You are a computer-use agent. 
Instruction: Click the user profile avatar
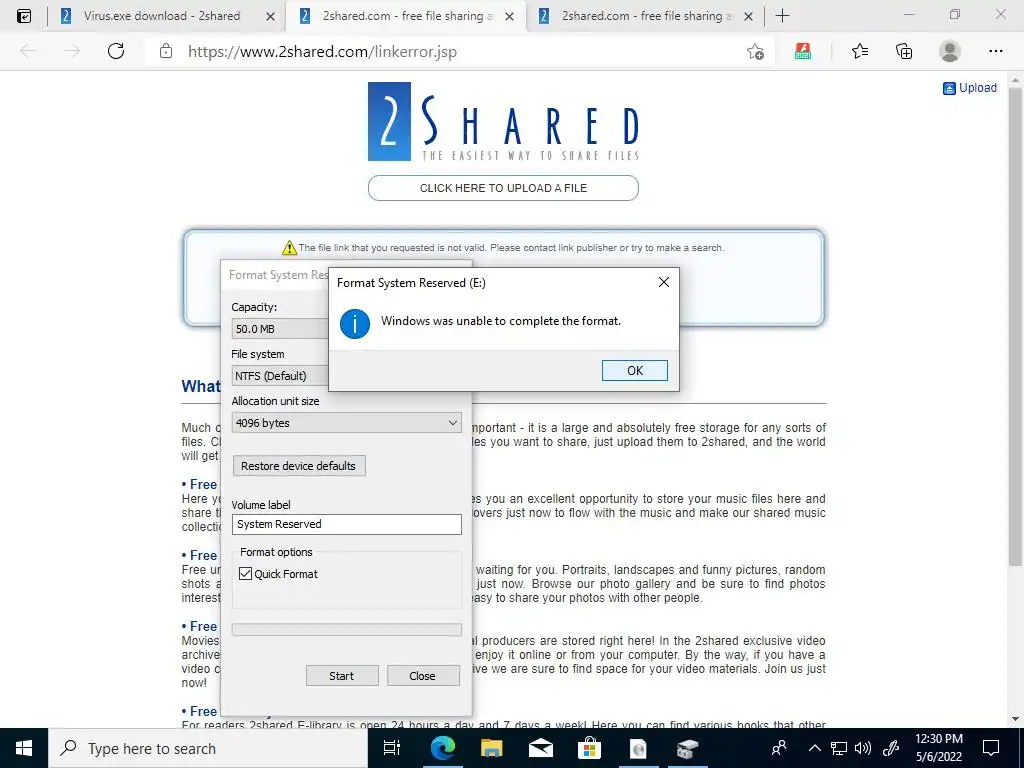950,52
